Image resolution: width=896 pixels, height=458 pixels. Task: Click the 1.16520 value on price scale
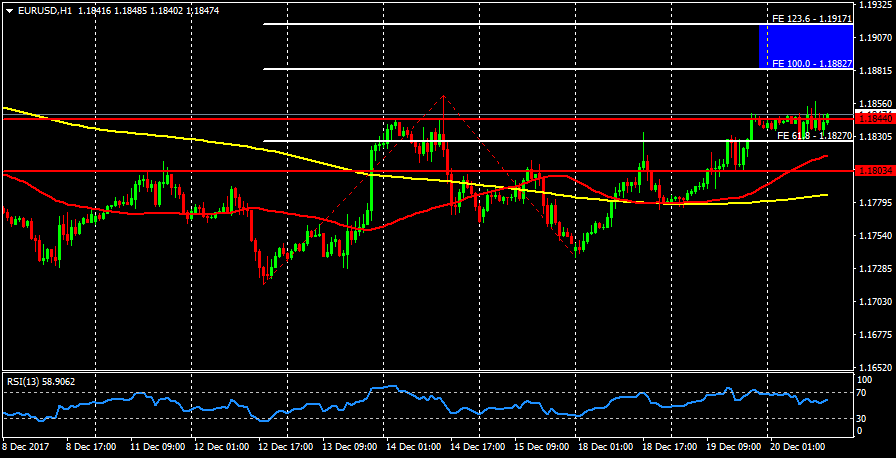[875, 367]
